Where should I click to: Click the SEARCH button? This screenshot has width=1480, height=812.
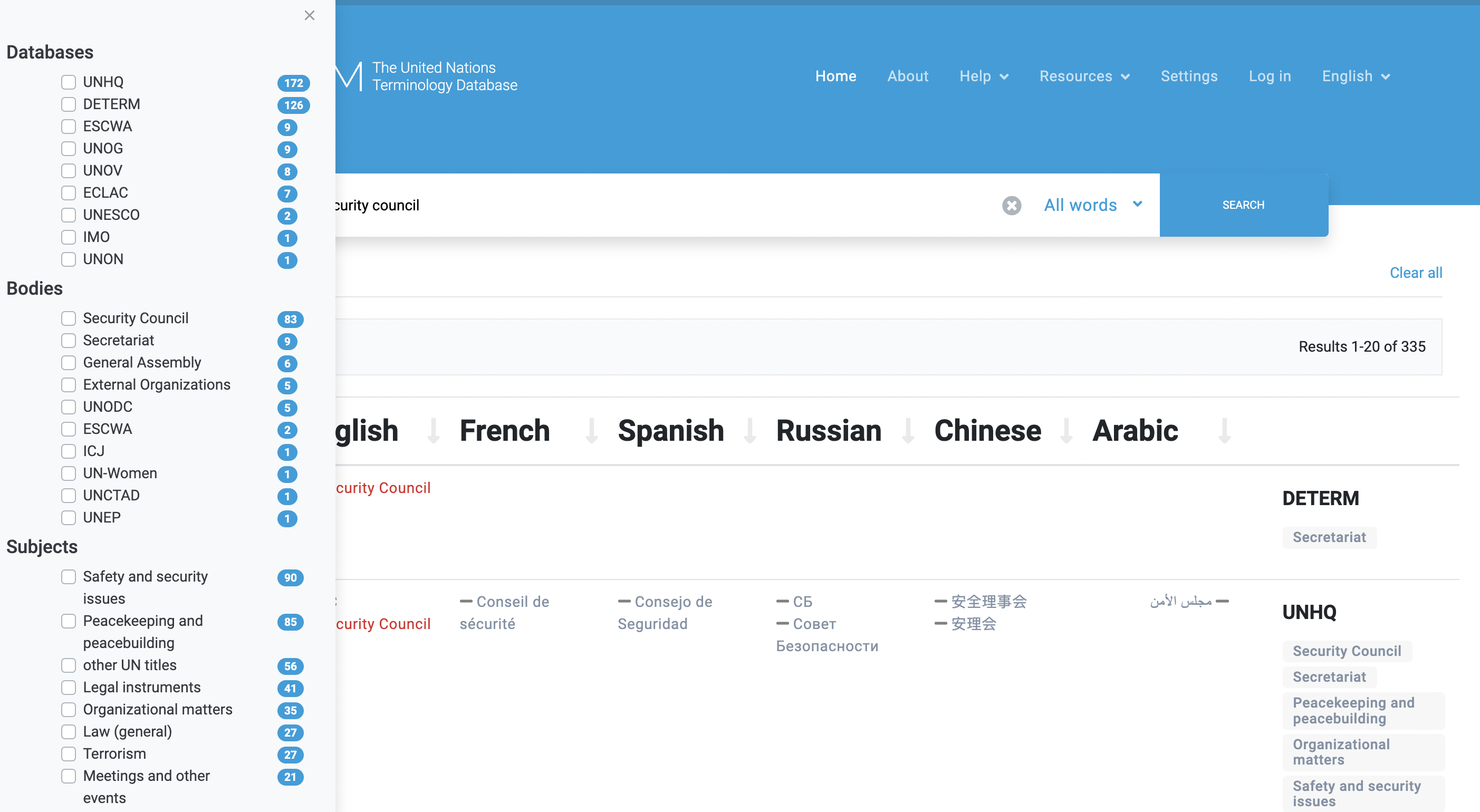[1243, 205]
